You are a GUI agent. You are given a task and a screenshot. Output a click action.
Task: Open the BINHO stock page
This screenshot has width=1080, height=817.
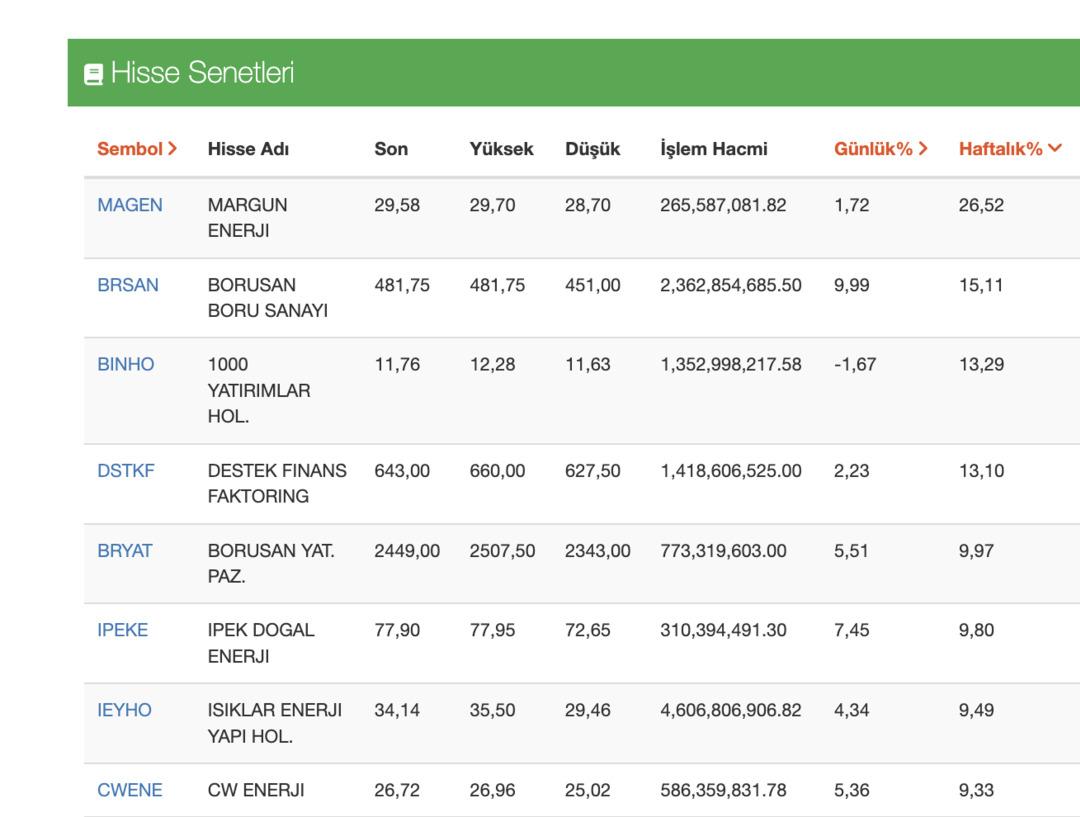click(x=126, y=365)
